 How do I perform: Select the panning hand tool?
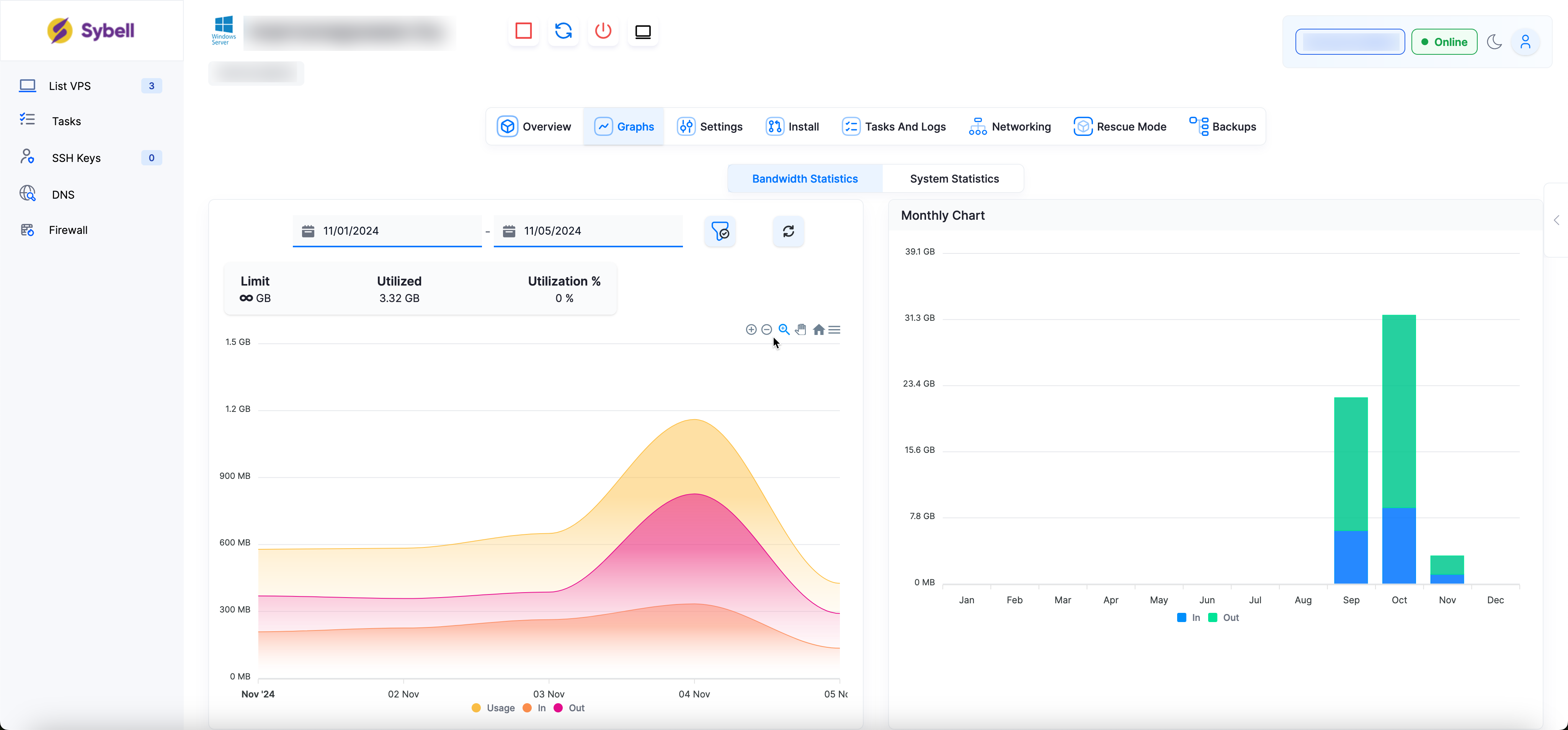point(801,329)
